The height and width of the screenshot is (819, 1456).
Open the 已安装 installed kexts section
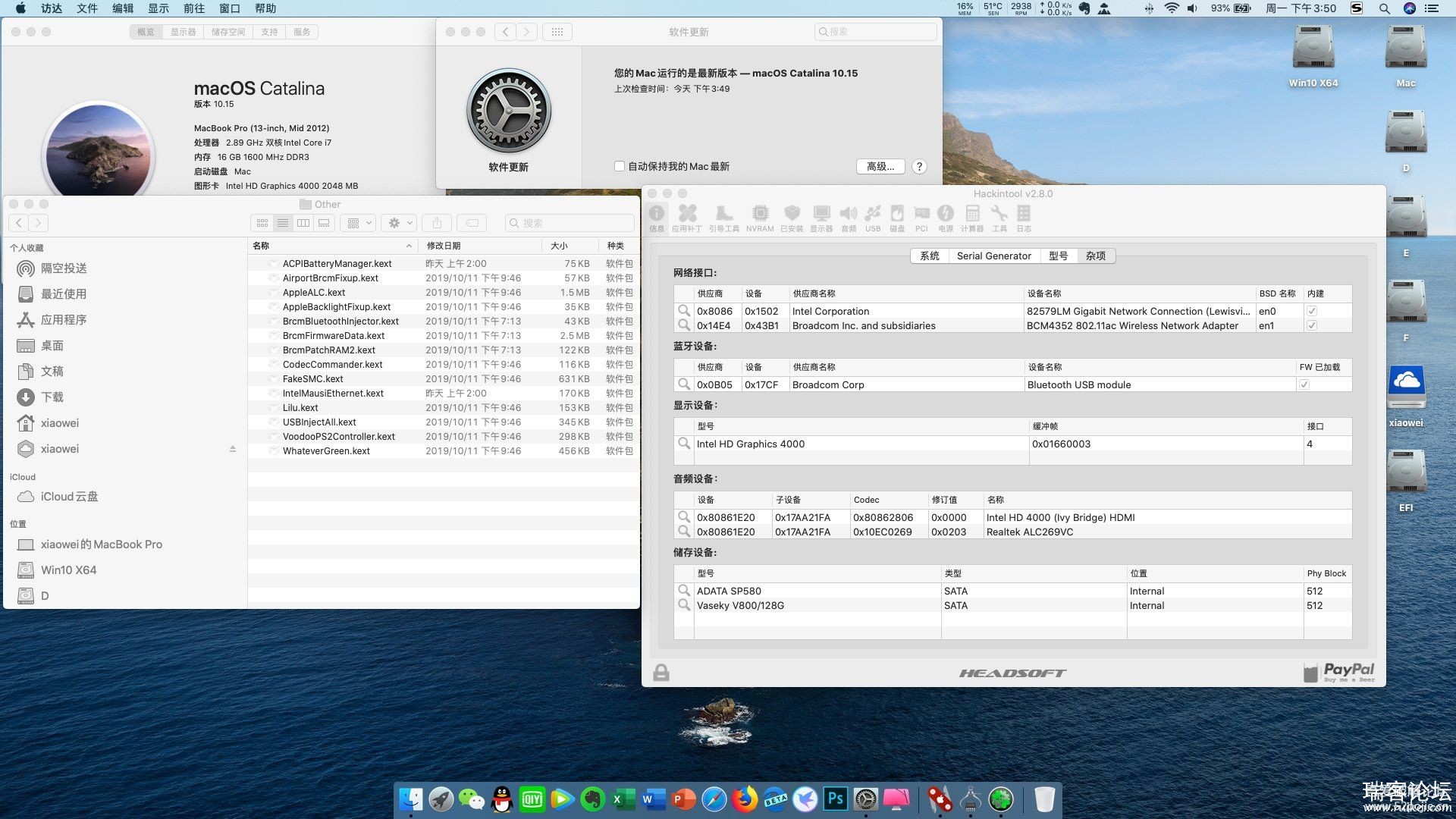tap(792, 218)
